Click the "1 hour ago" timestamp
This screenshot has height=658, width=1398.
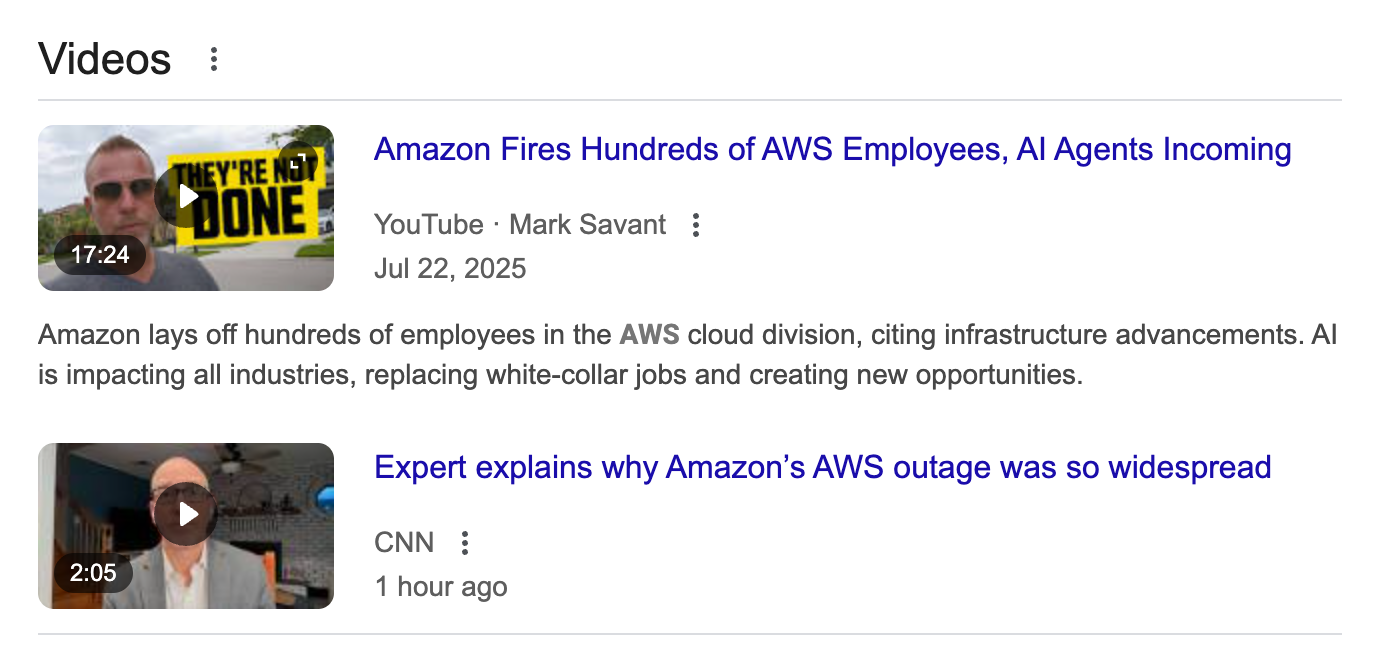(x=441, y=587)
